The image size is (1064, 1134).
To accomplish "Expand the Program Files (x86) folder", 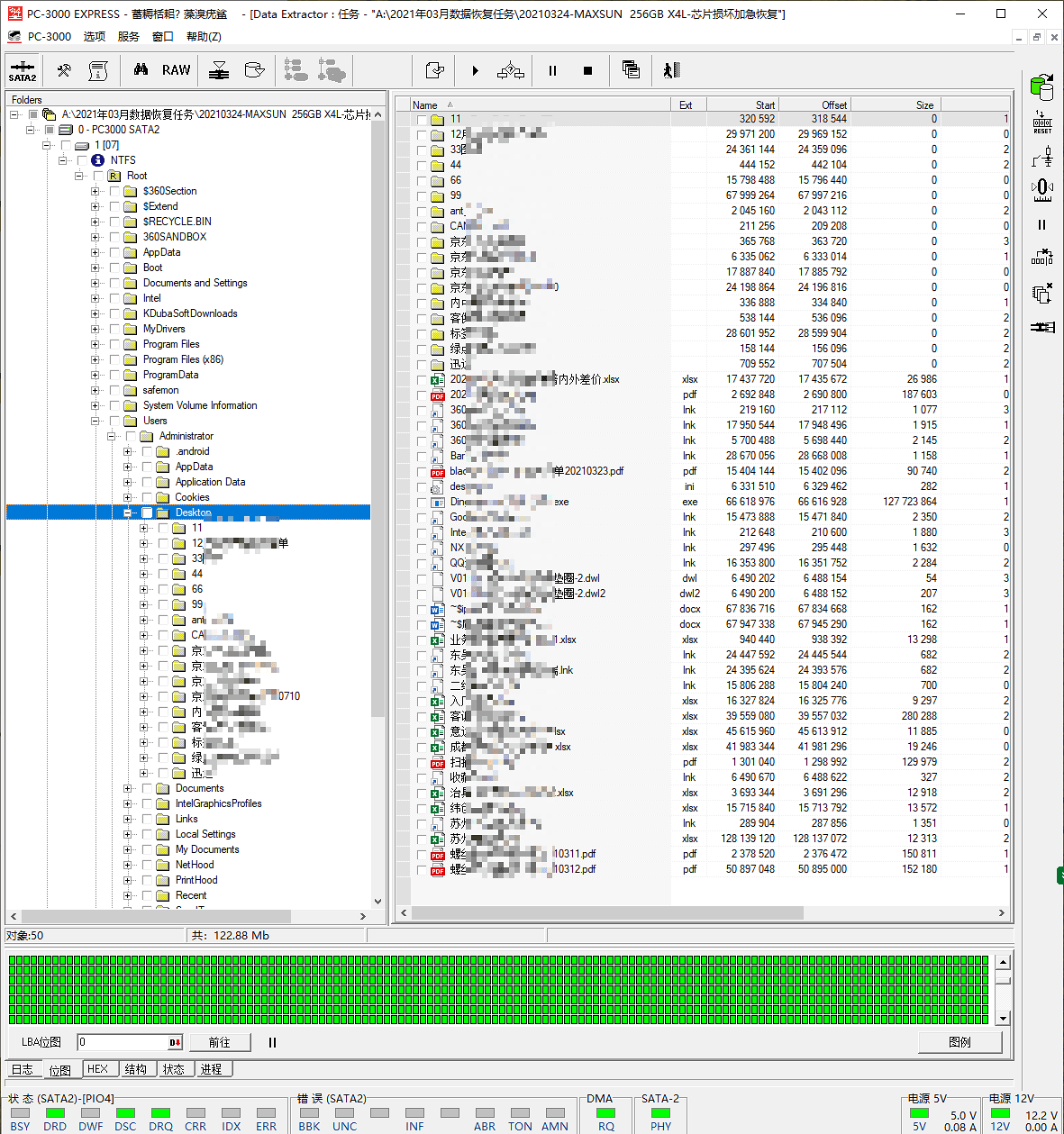I will [x=95, y=359].
